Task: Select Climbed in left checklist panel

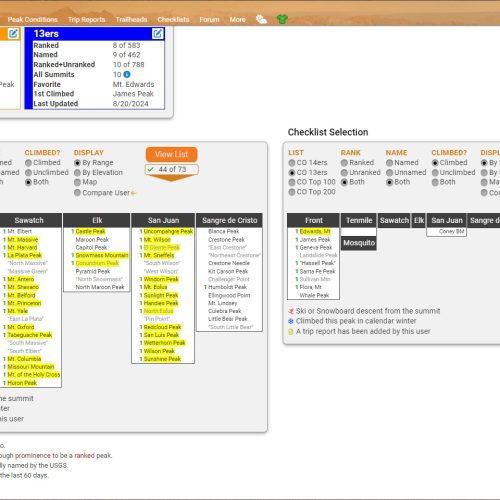Action: tap(28, 163)
